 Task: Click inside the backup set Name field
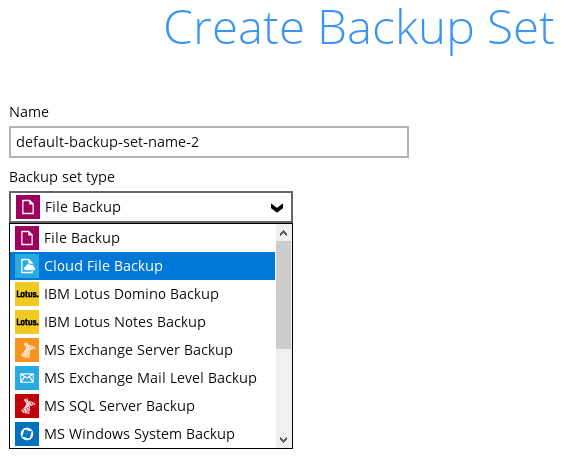pos(209,142)
